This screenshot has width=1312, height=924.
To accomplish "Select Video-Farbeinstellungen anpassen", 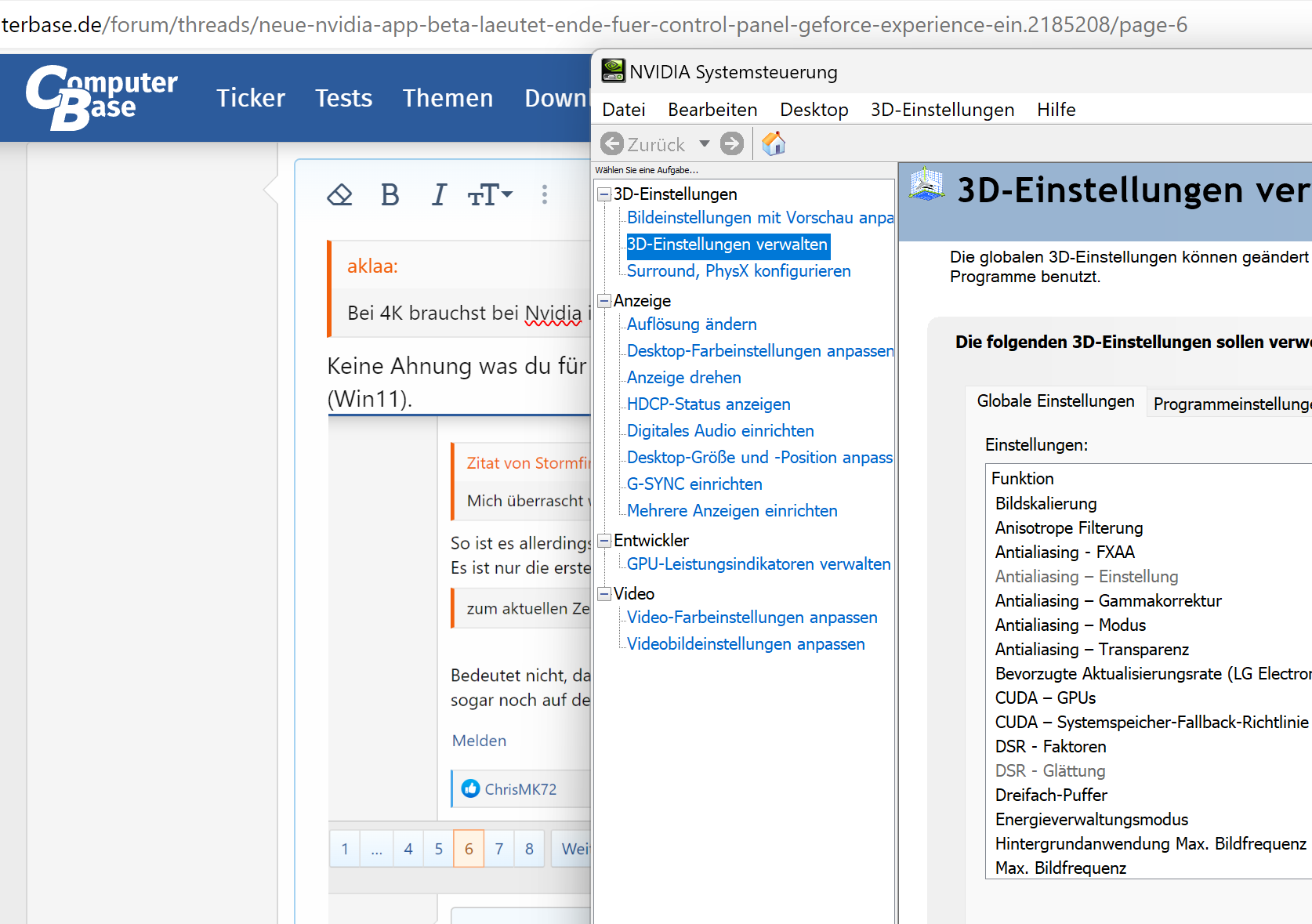I will coord(752,618).
